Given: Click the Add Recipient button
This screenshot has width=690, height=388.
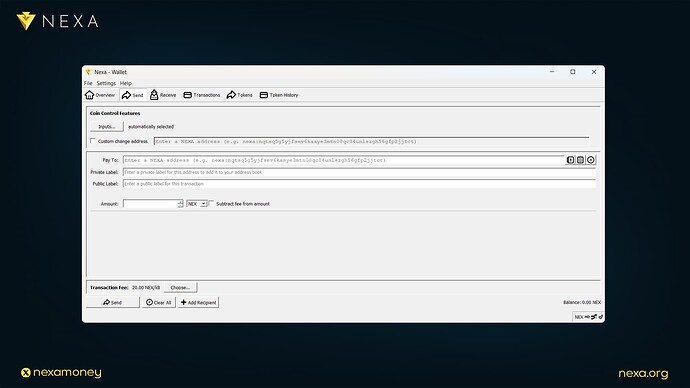Looking at the screenshot, I should pos(198,303).
